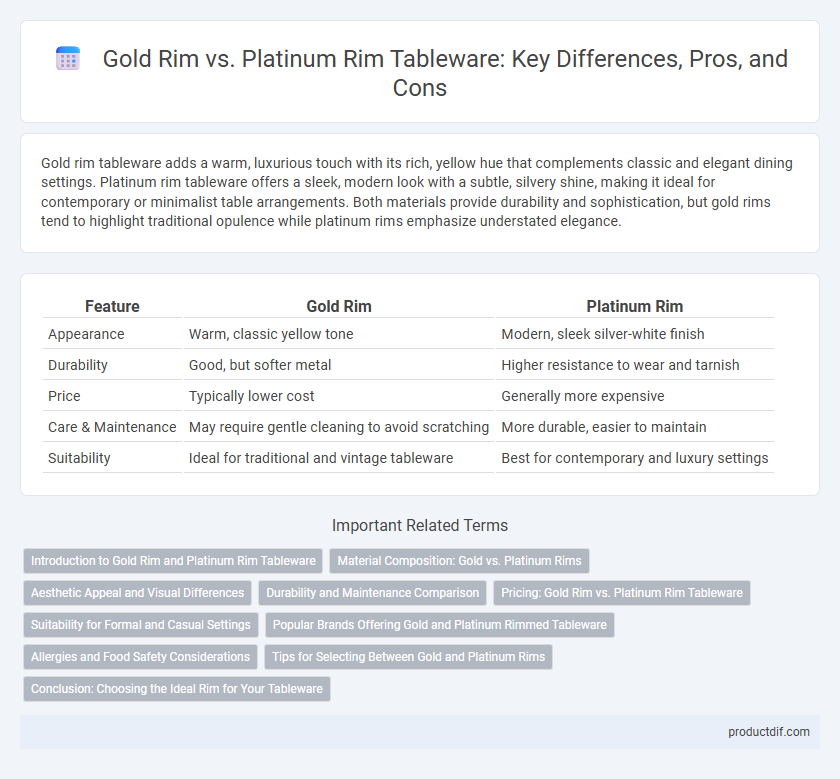The height and width of the screenshot is (779, 840).
Task: Click the intro paragraph about gold rim tableware
Action: (417, 192)
